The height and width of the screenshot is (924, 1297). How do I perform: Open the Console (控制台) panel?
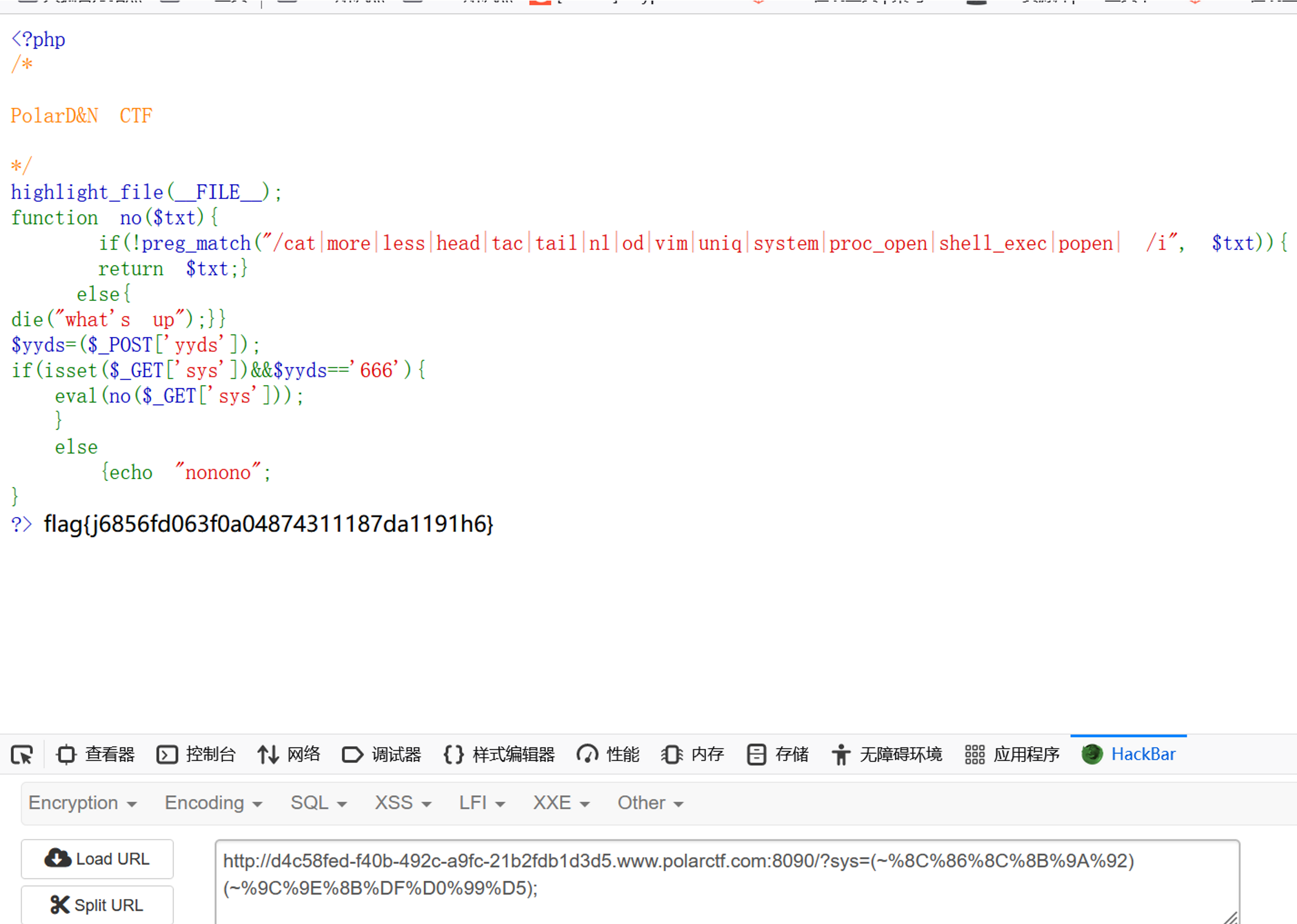(196, 754)
